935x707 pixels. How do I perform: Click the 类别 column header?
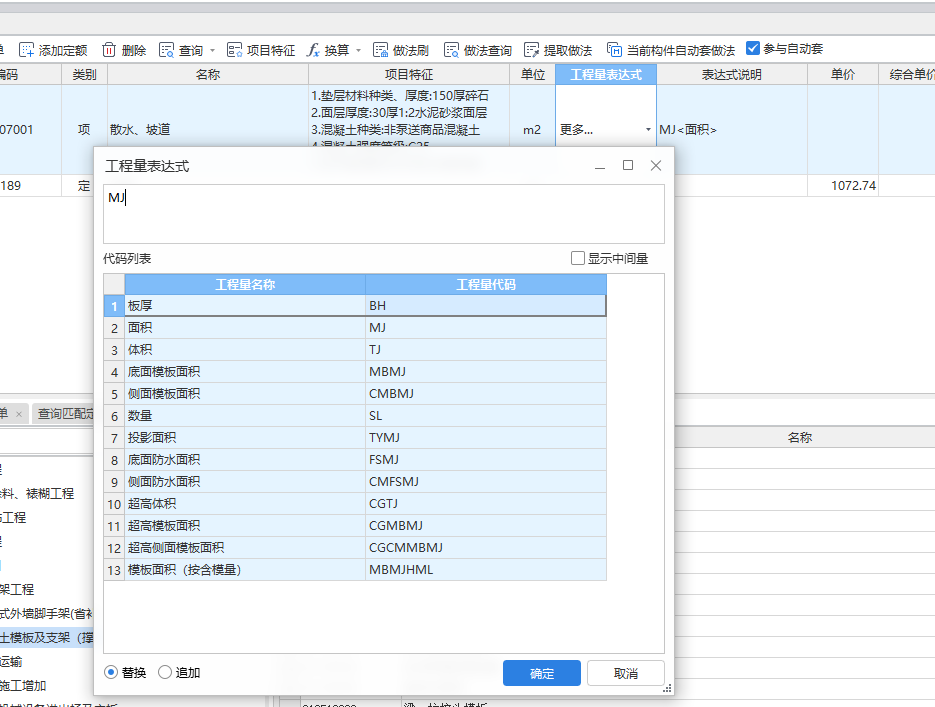pyautogui.click(x=84, y=75)
